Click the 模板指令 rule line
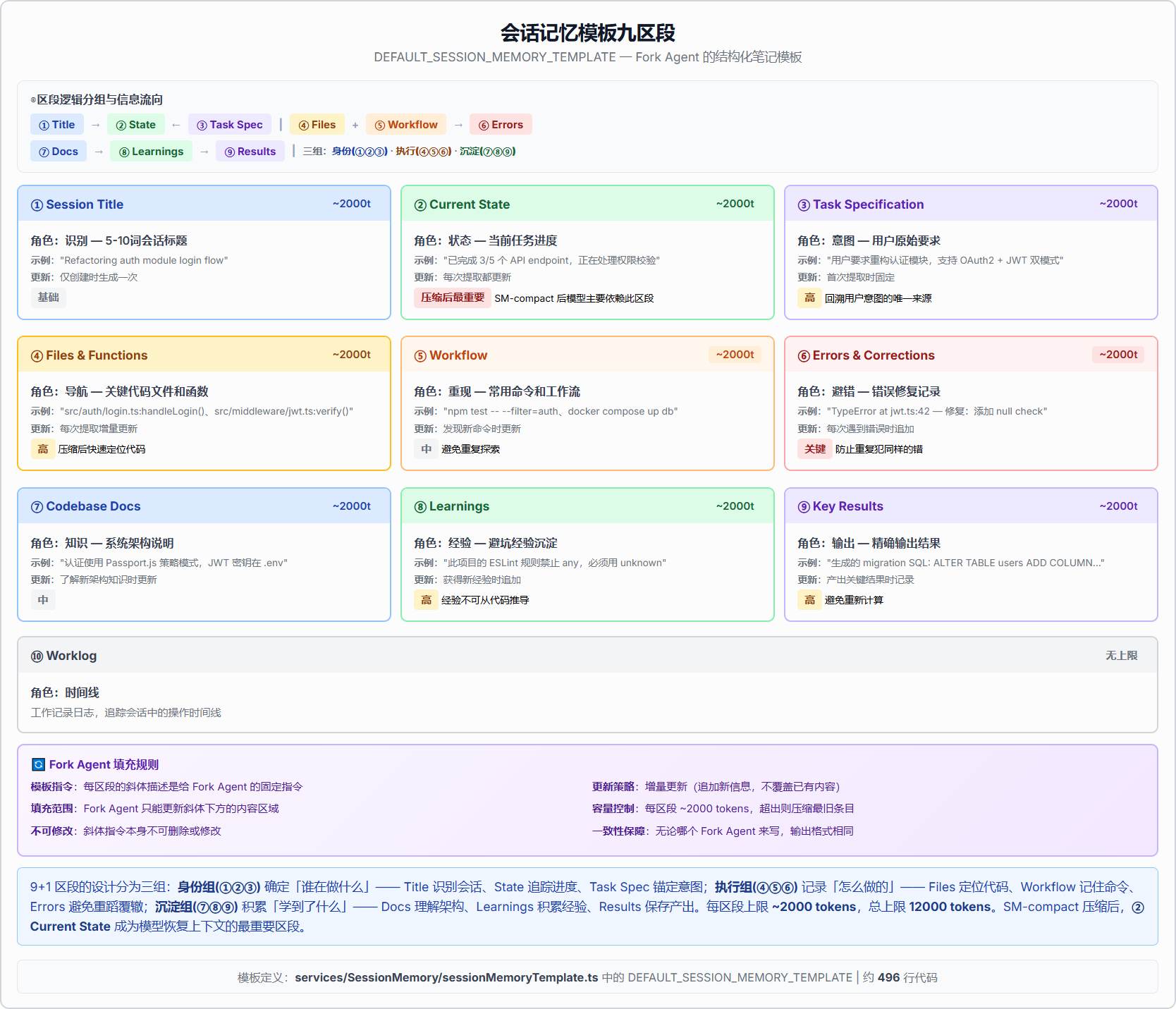Image resolution: width=1176 pixels, height=1009 pixels. (x=166, y=787)
